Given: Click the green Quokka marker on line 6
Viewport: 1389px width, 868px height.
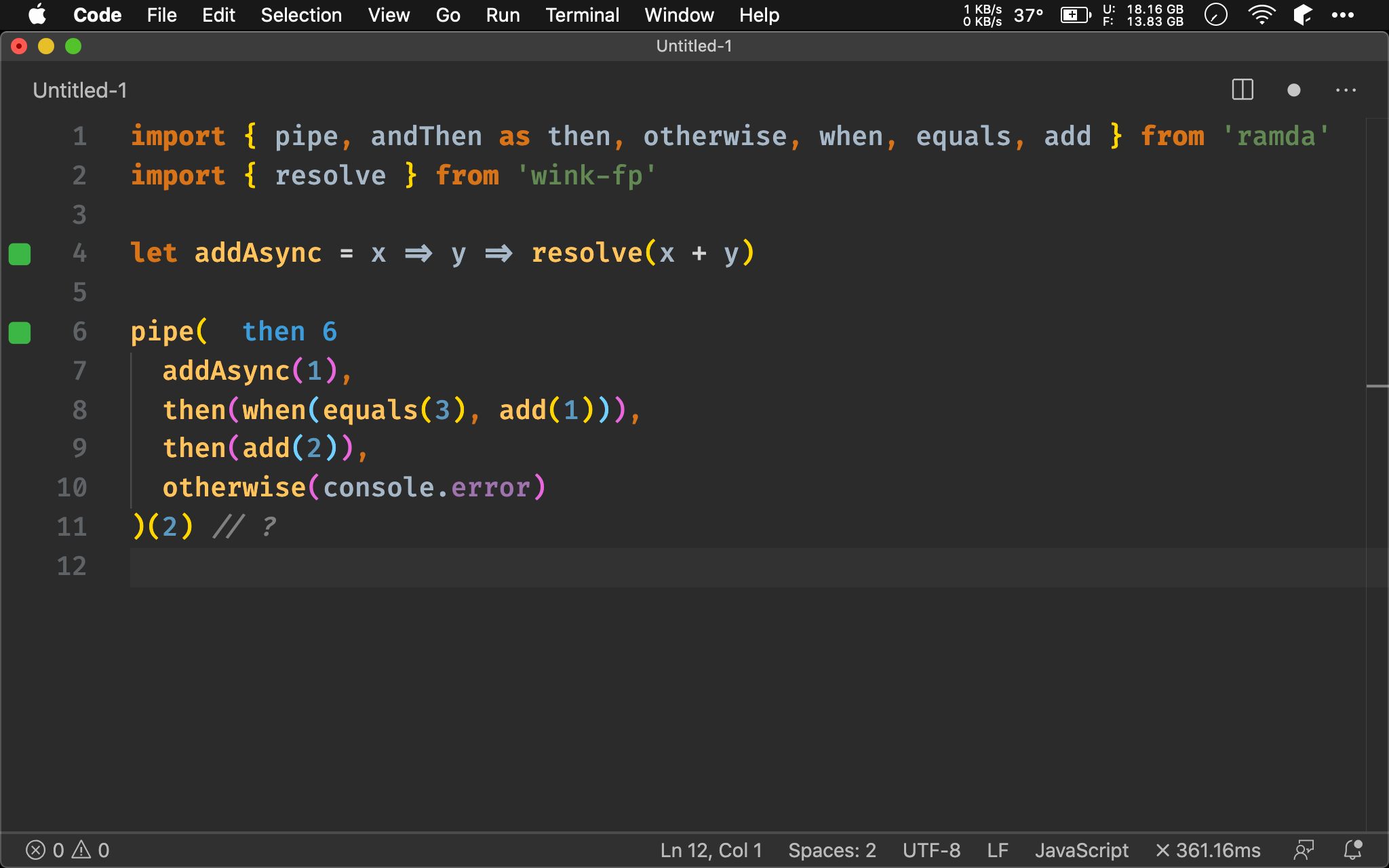Looking at the screenshot, I should point(20,332).
